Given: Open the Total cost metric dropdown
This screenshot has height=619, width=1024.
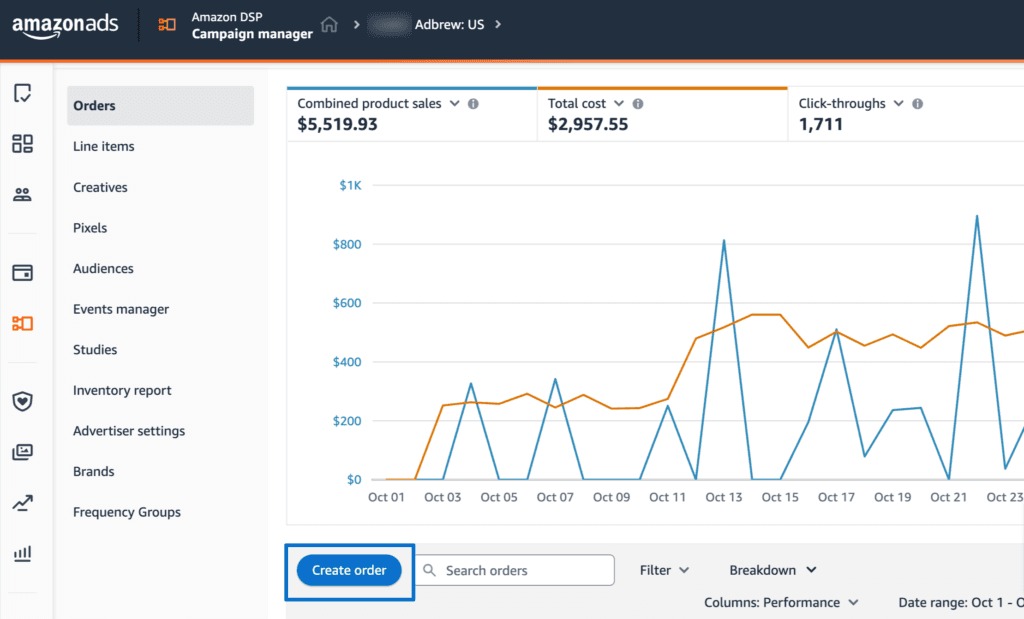Looking at the screenshot, I should pos(619,104).
